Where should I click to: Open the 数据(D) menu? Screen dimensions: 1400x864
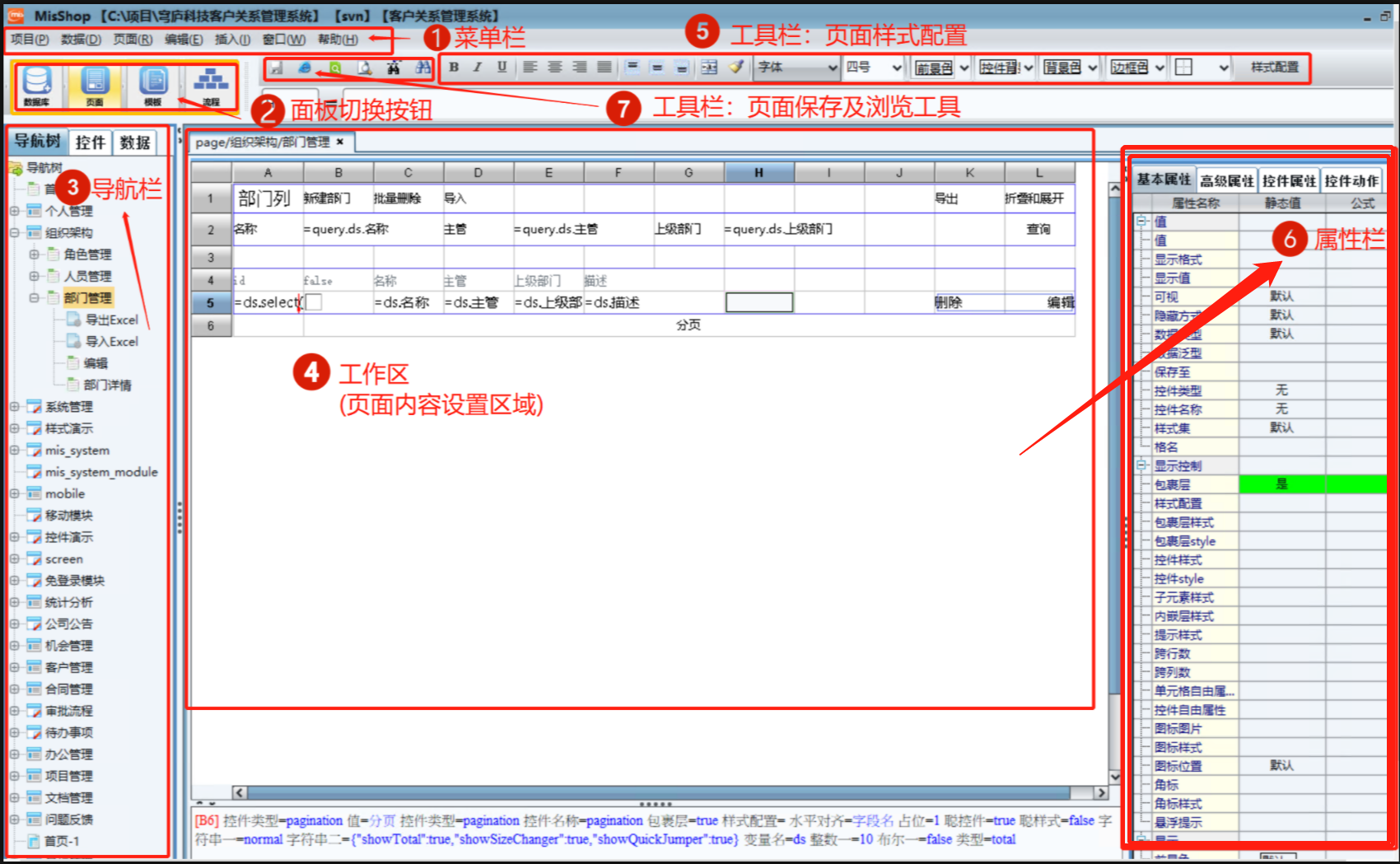81,39
